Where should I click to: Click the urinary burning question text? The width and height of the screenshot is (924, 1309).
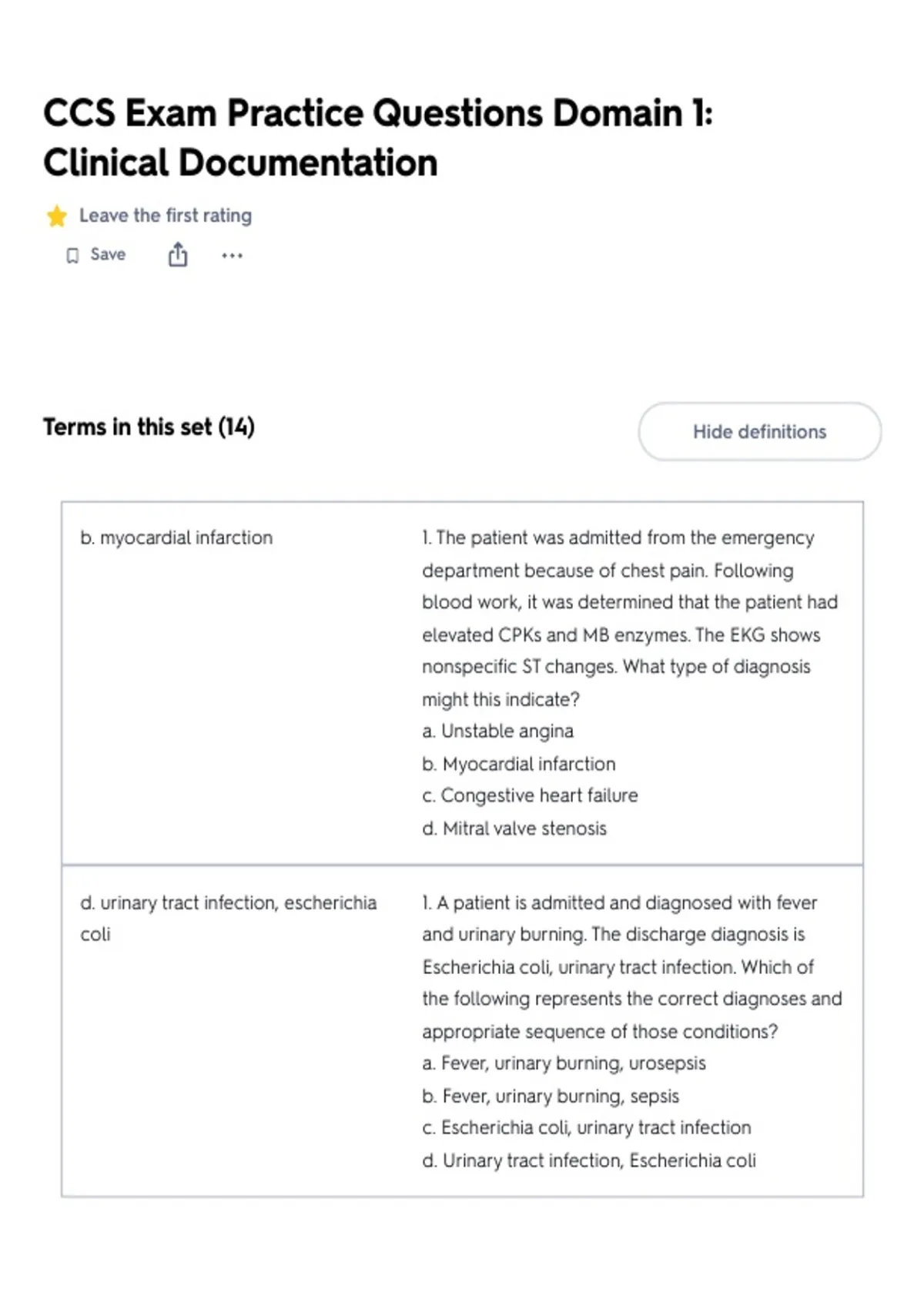tap(632, 966)
